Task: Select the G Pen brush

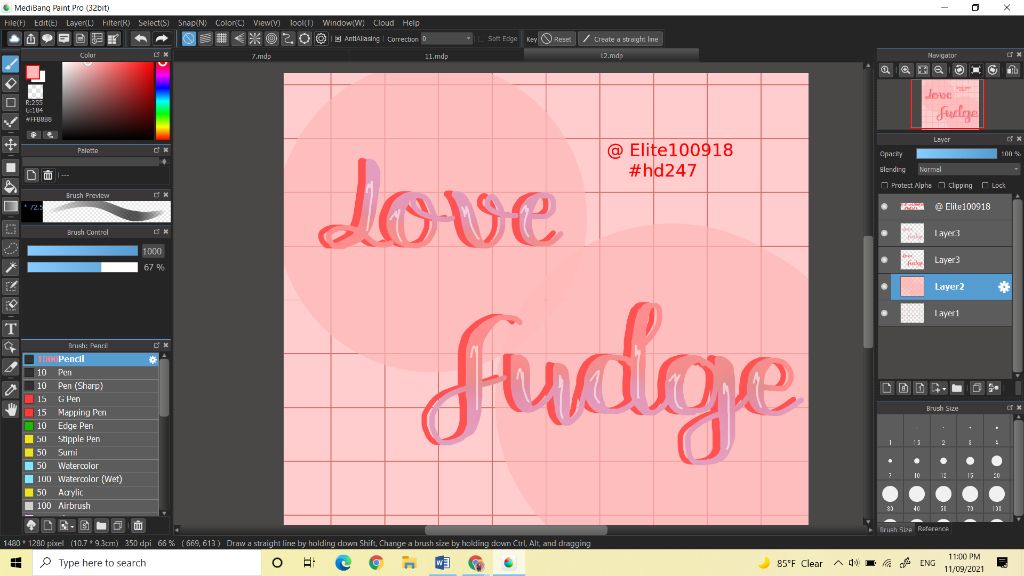Action: (91, 399)
